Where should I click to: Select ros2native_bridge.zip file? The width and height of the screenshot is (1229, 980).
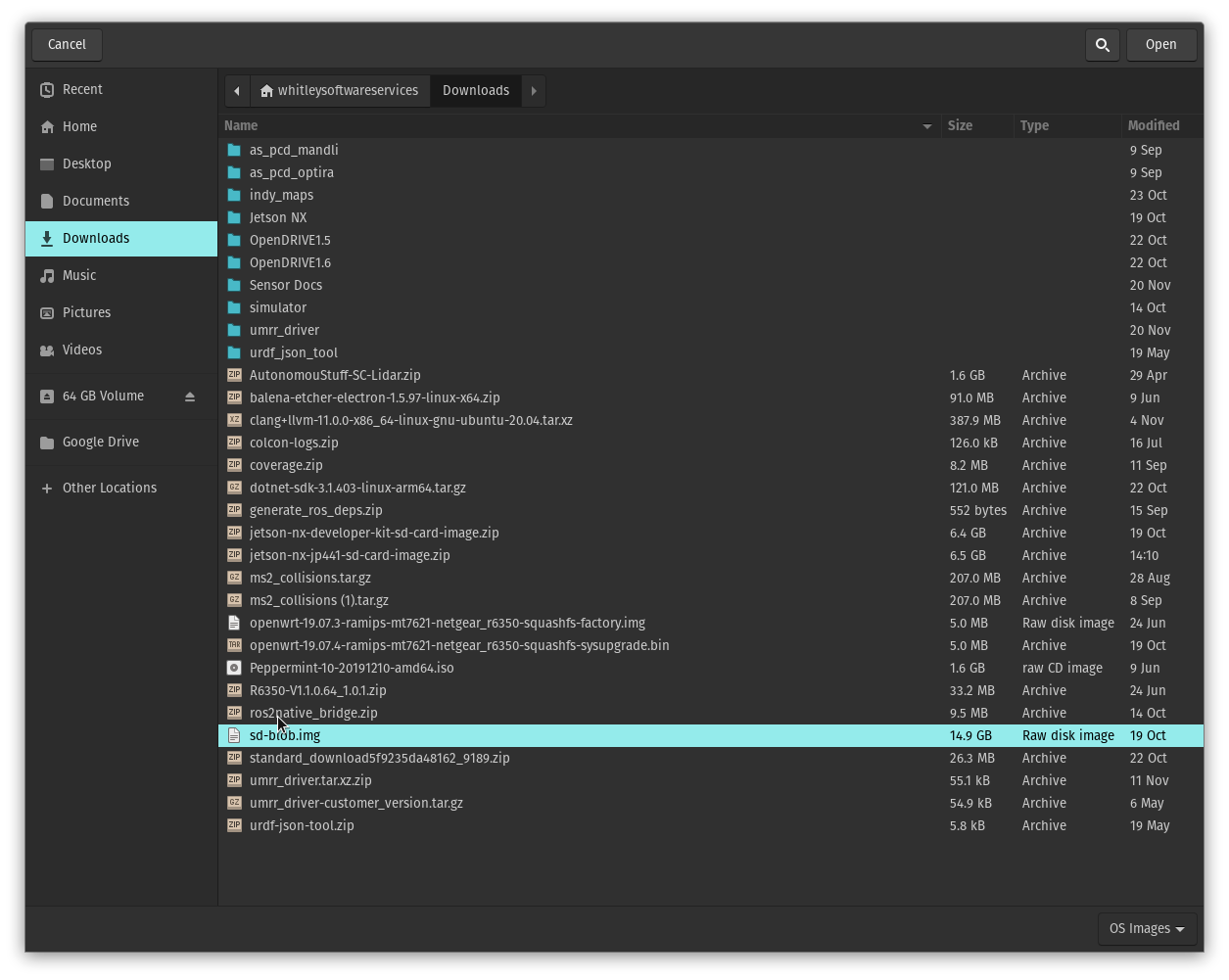tap(711, 713)
